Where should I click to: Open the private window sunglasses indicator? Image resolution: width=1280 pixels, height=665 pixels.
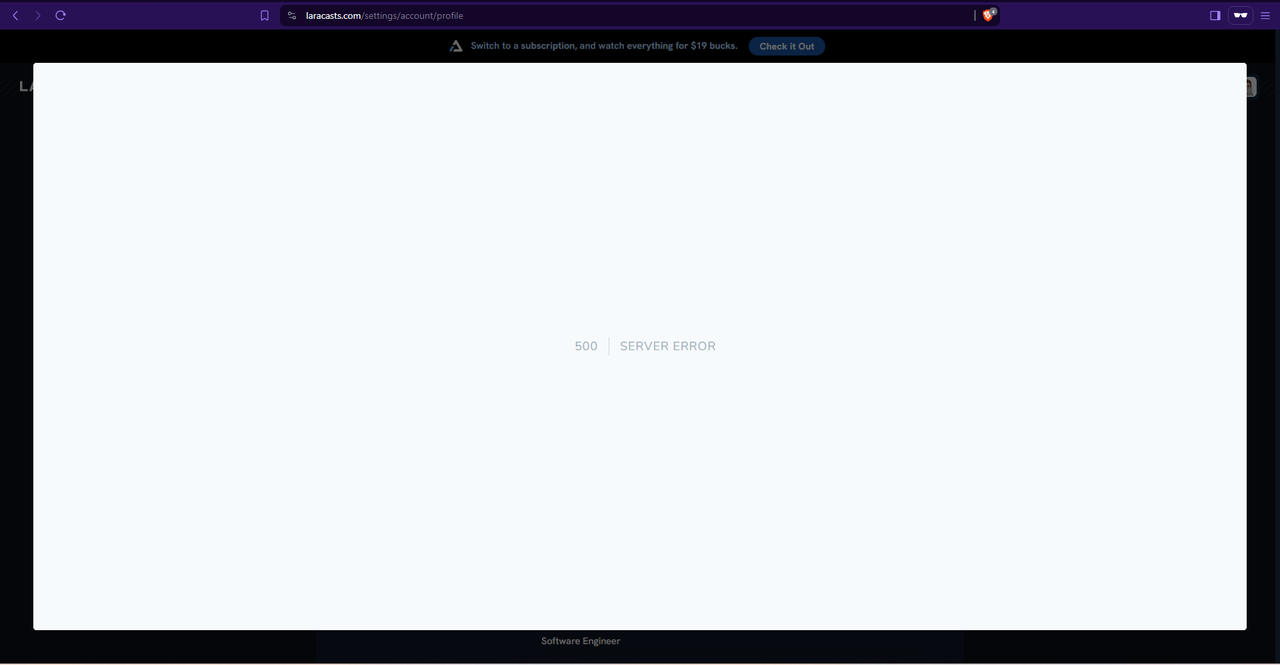(1241, 15)
